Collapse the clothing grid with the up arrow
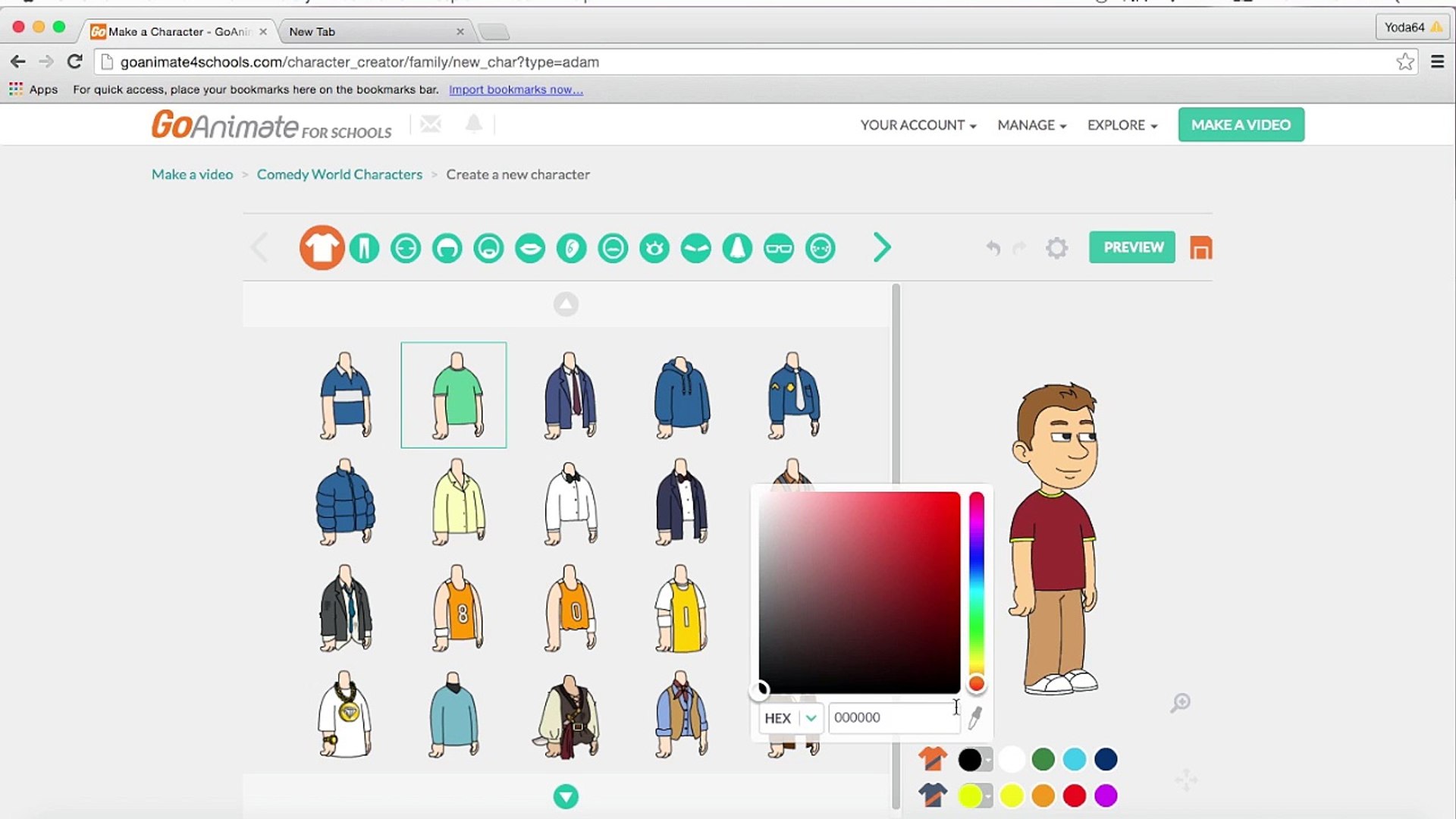 (566, 304)
